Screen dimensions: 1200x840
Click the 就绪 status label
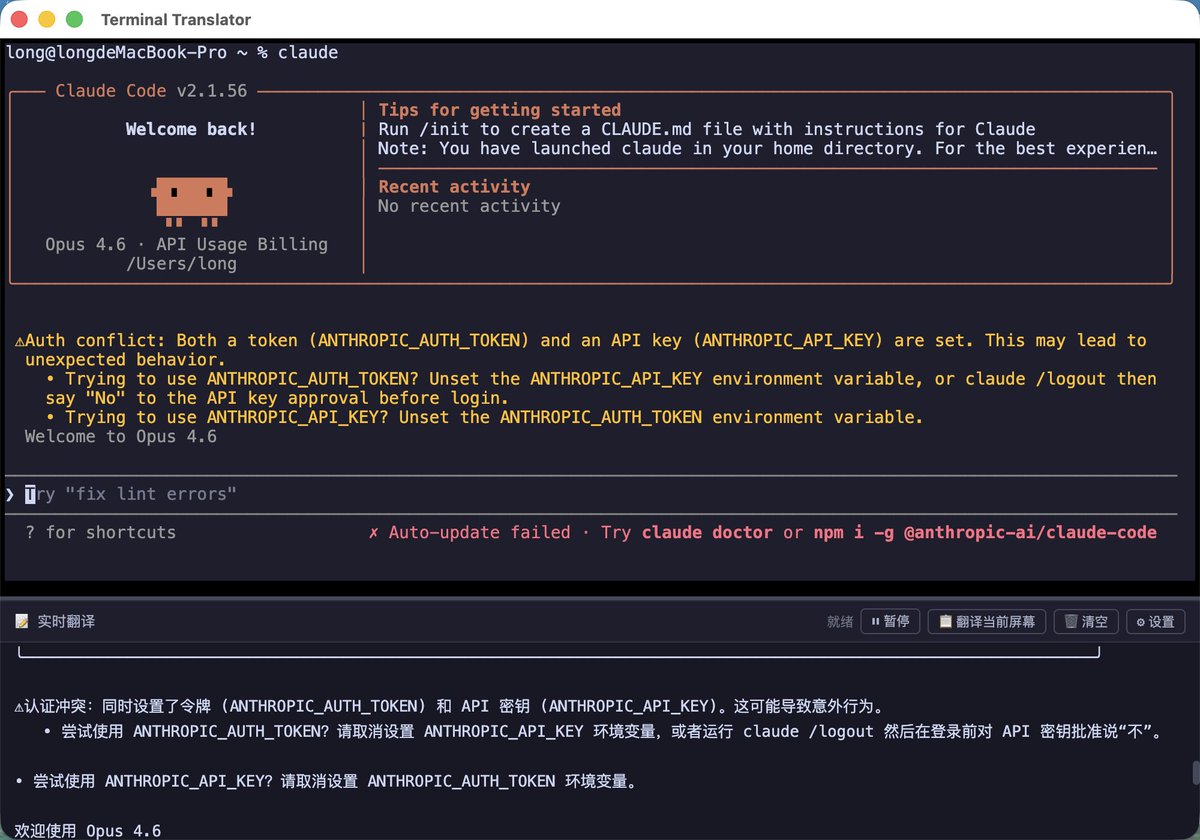click(x=840, y=622)
